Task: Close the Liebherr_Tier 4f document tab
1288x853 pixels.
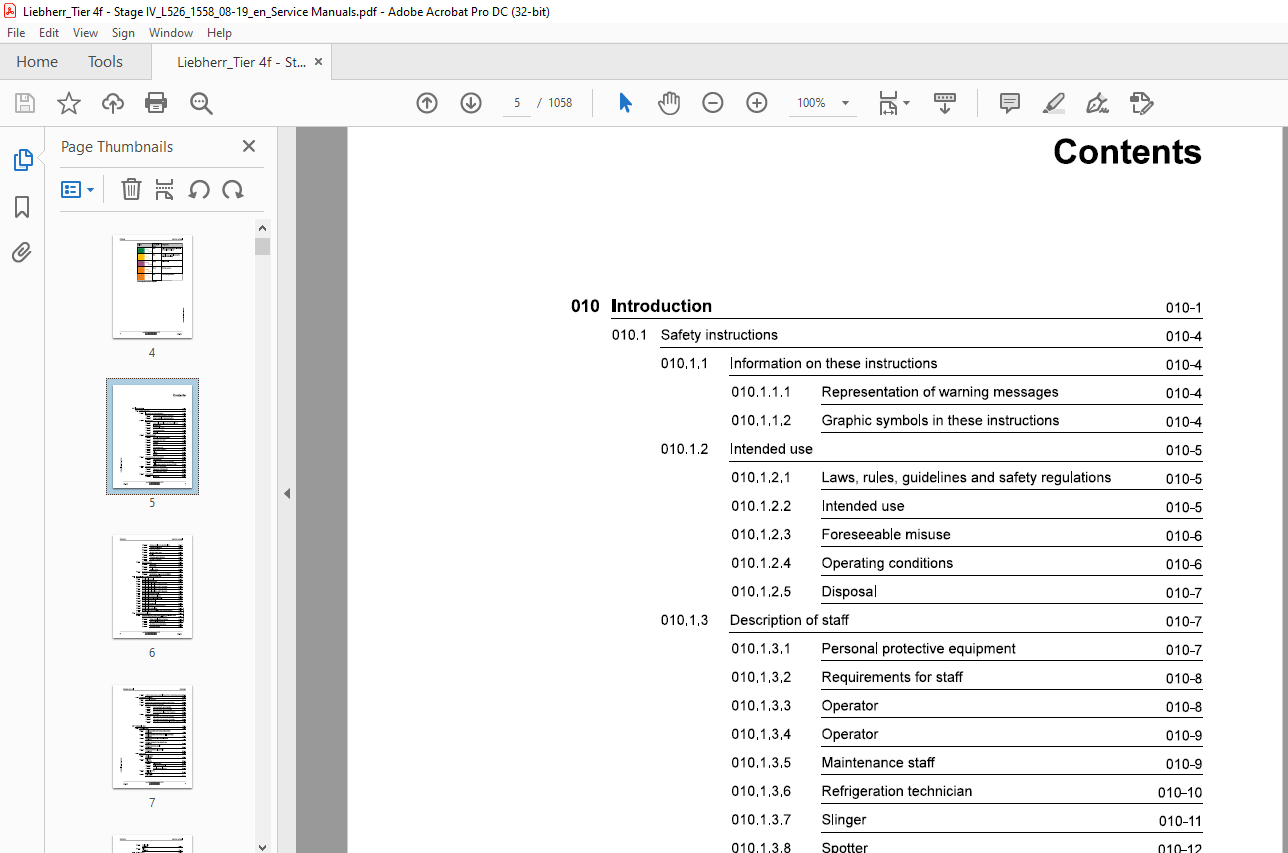Action: (318, 62)
